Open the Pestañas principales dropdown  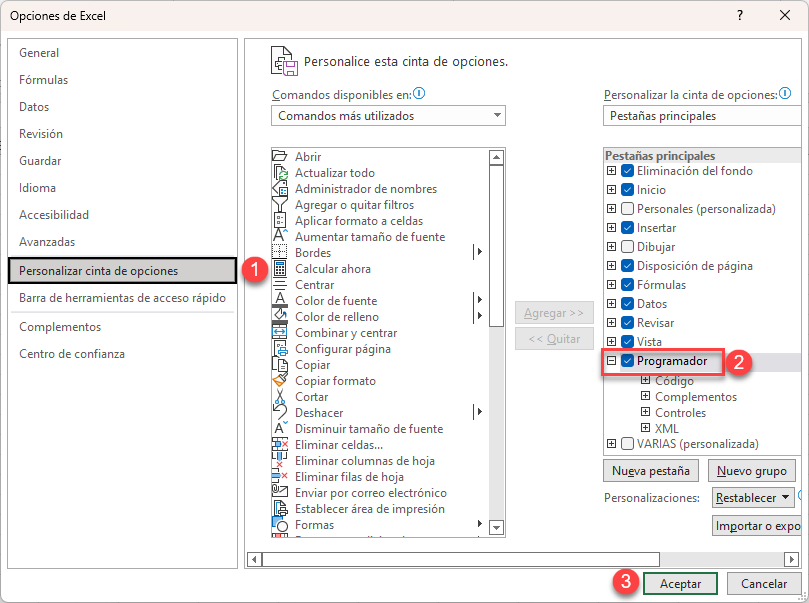click(x=702, y=116)
